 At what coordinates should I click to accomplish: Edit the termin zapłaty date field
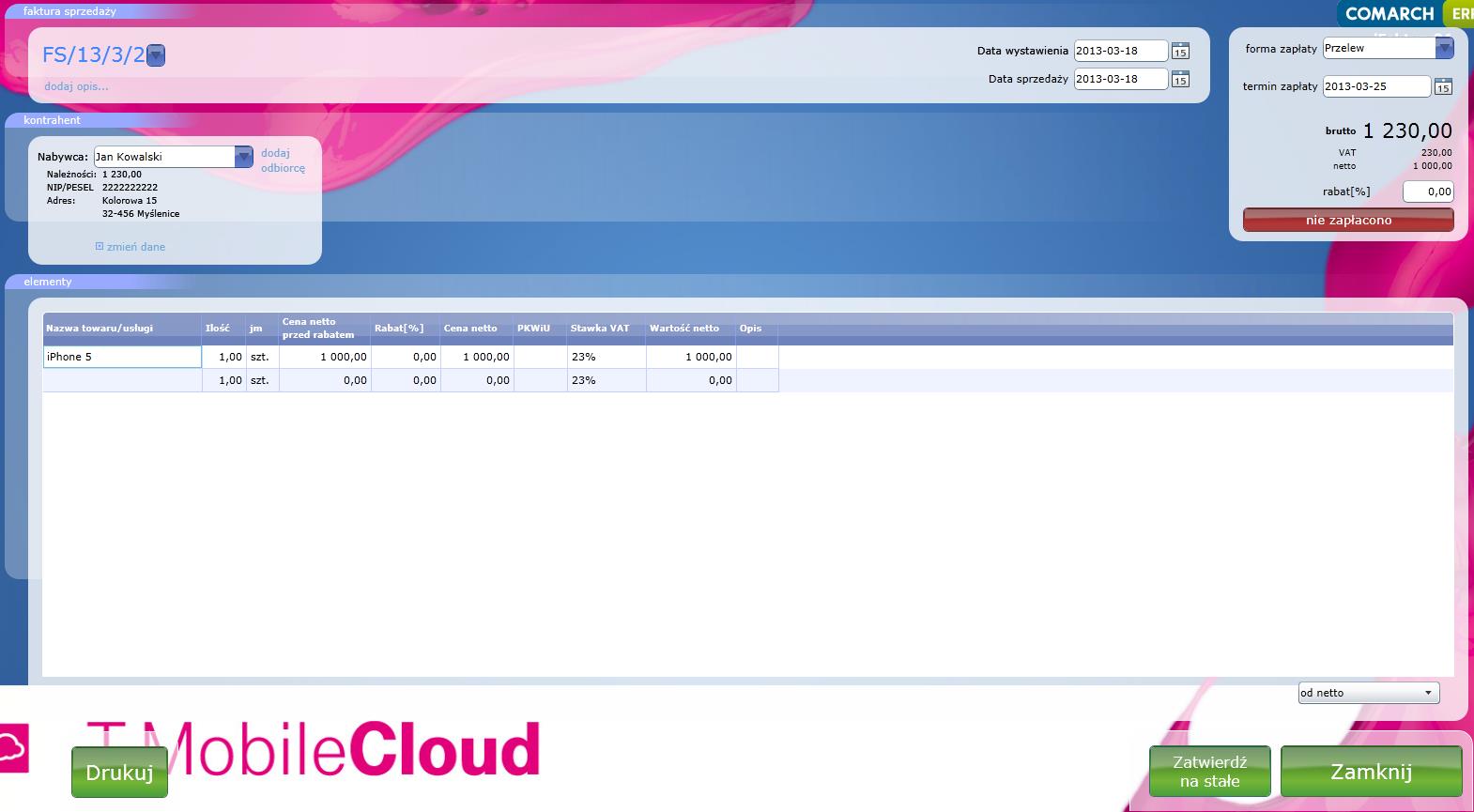point(1376,86)
